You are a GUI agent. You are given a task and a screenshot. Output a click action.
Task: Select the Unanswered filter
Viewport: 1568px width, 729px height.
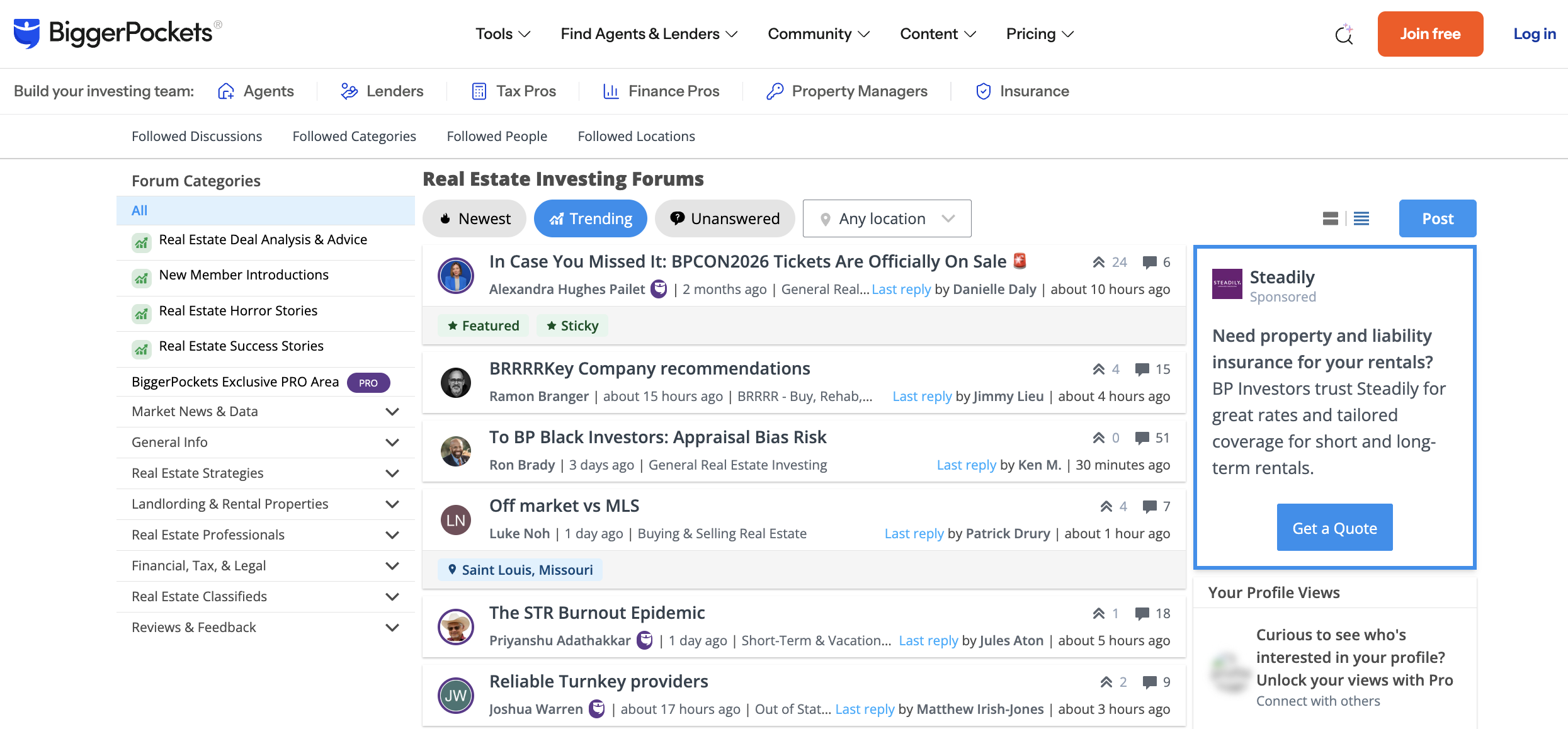click(725, 218)
